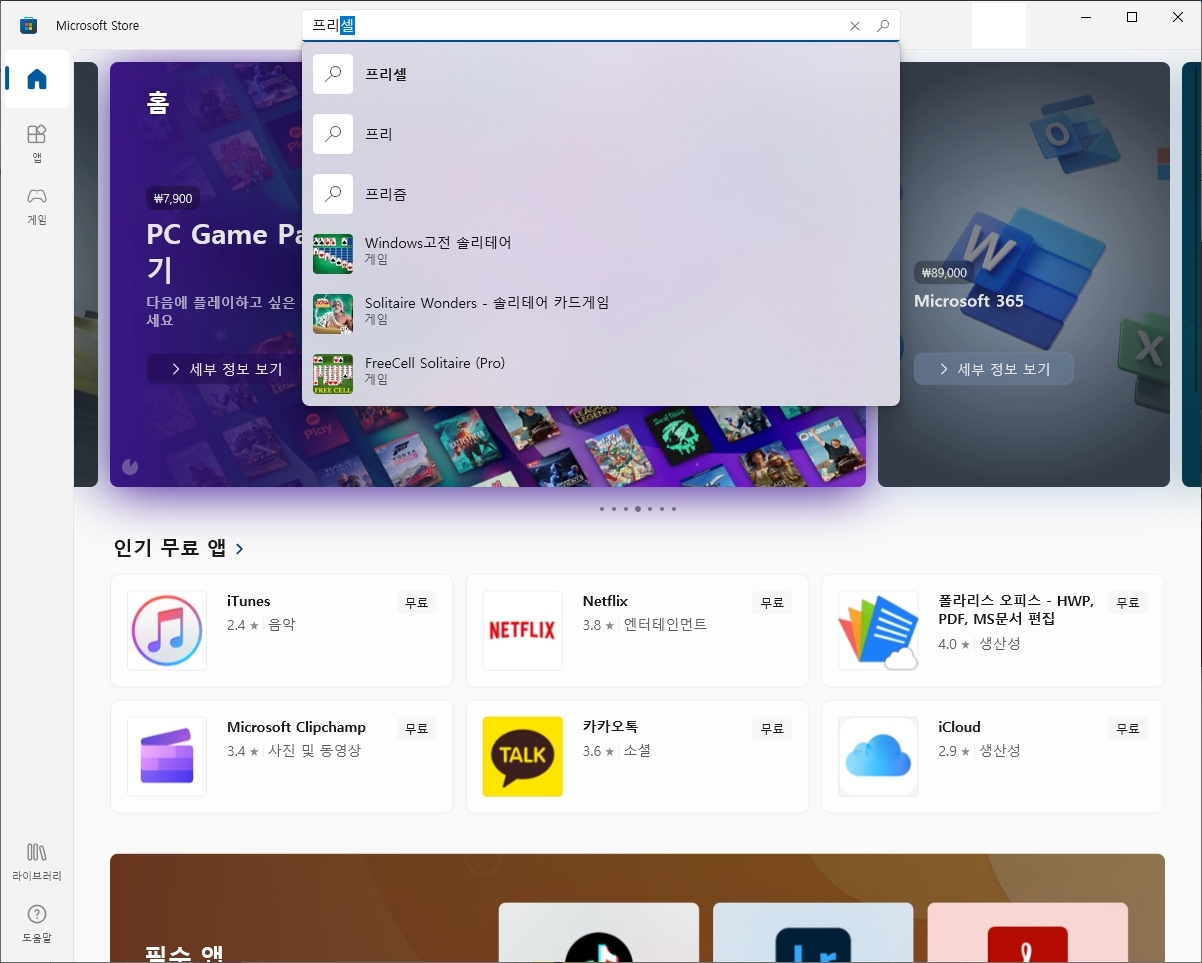Open the 카카오톡 app icon

pyautogui.click(x=522, y=756)
